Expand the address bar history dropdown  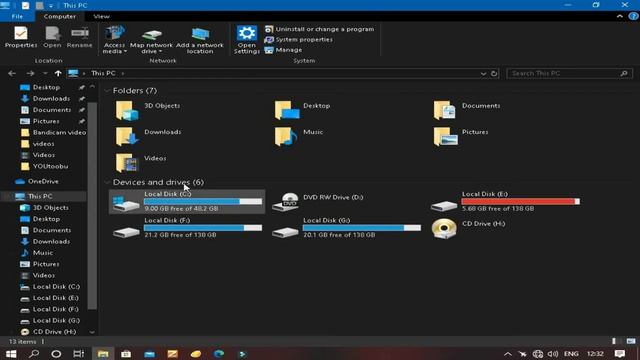click(x=483, y=73)
